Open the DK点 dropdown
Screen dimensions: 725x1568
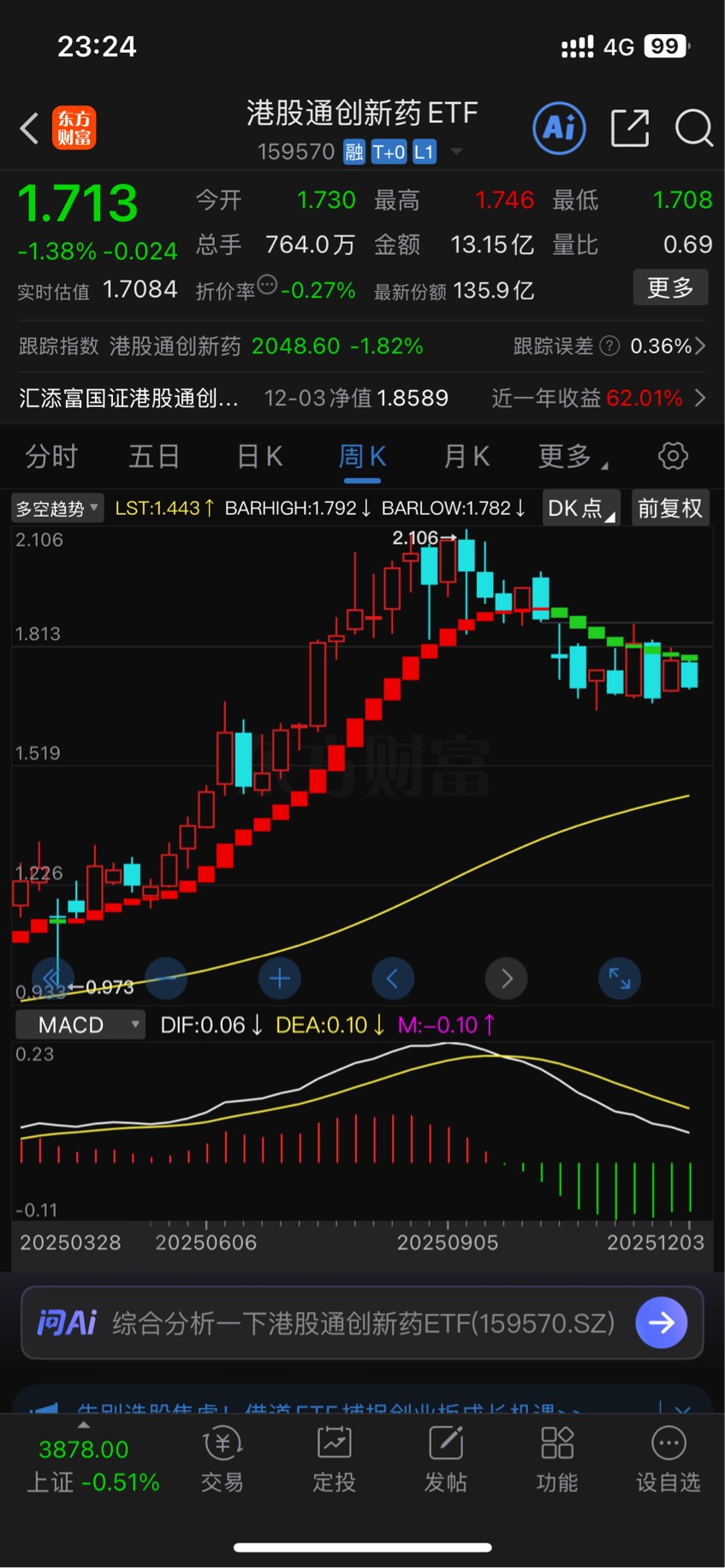[580, 508]
